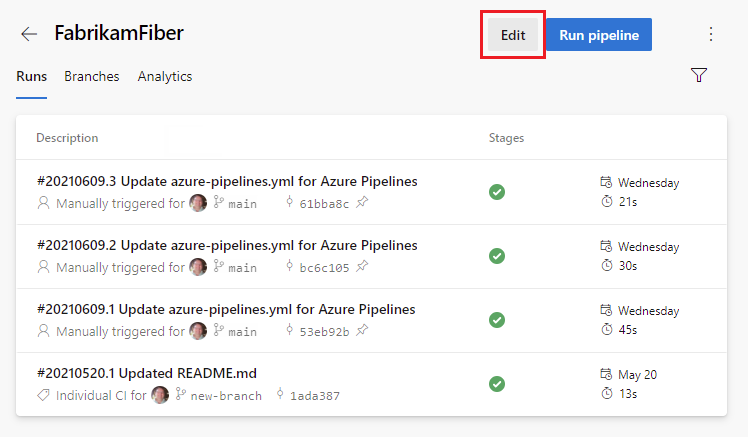This screenshot has height=437, width=748.
Task: Switch to the Branches tab
Action: 92,76
